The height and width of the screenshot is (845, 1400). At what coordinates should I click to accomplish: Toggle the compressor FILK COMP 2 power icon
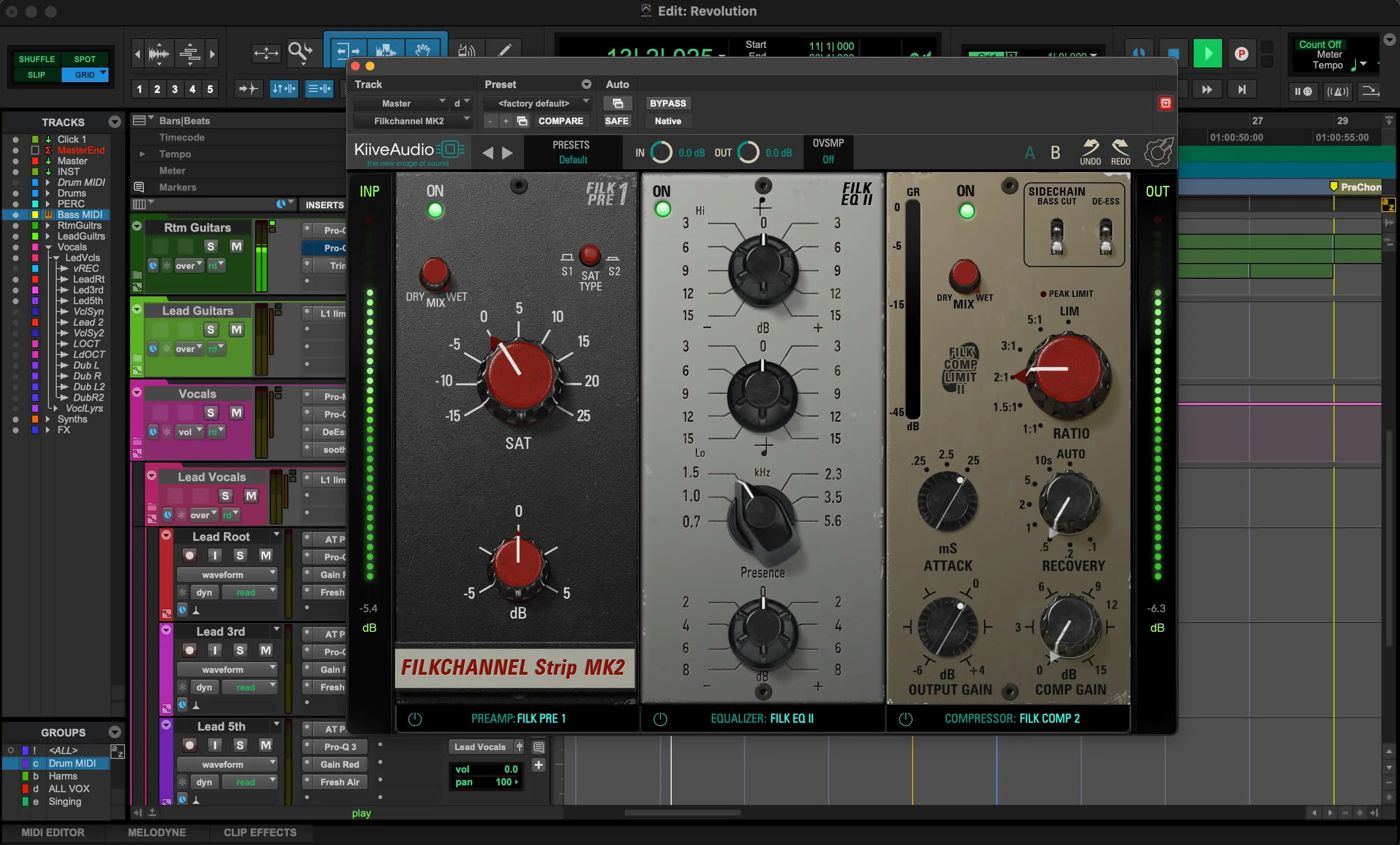(x=905, y=719)
